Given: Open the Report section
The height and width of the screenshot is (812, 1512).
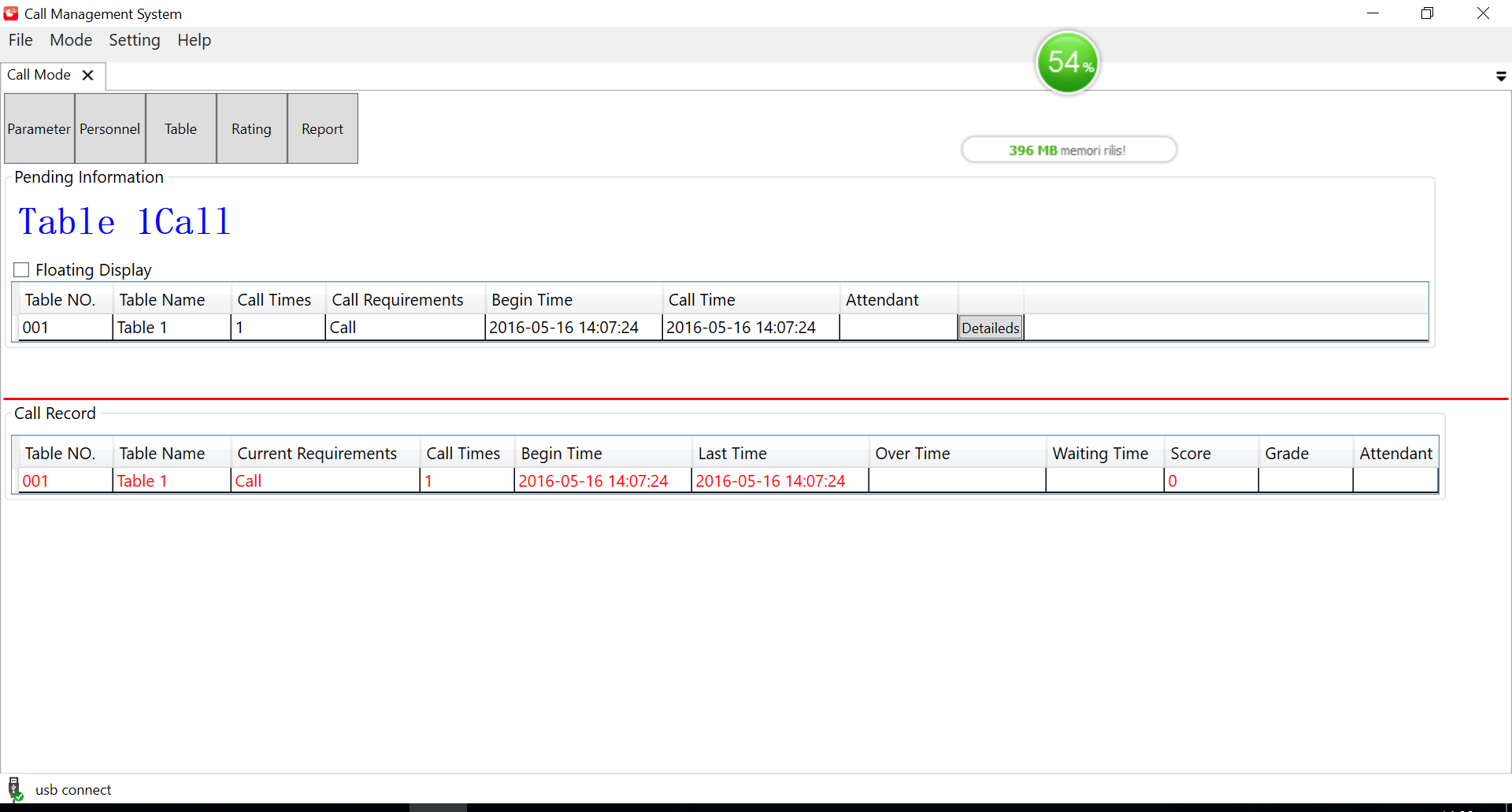Looking at the screenshot, I should pyautogui.click(x=323, y=128).
